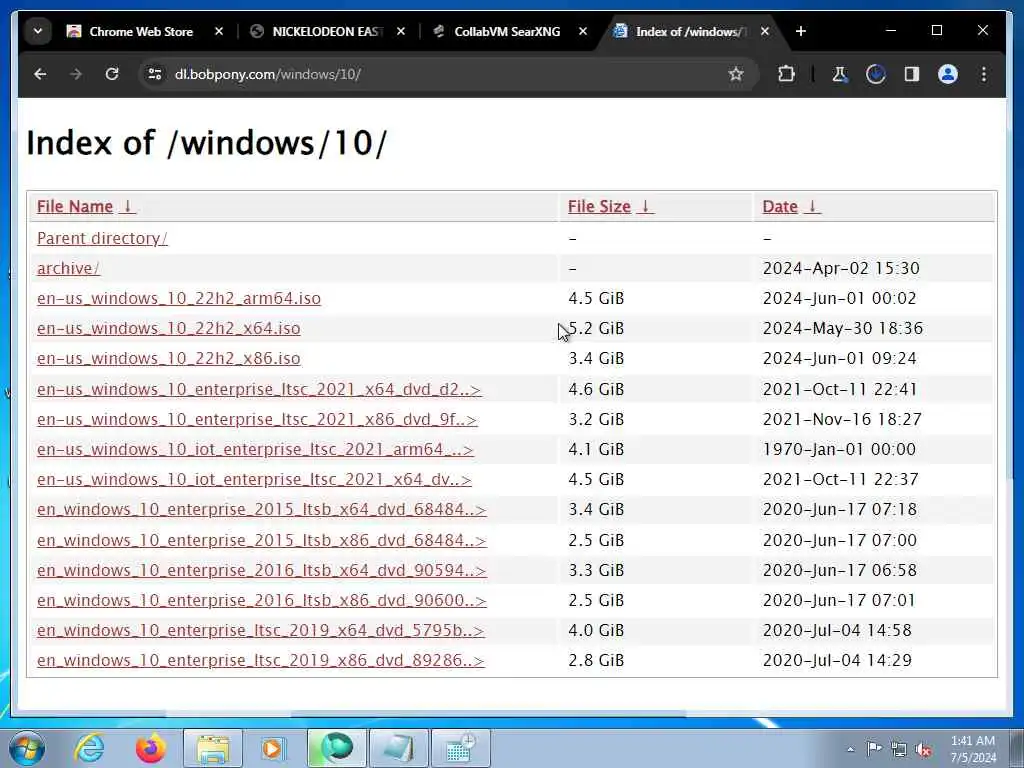Download enterprise ltsc 2019 x86 dvd ISO

[x=261, y=661]
